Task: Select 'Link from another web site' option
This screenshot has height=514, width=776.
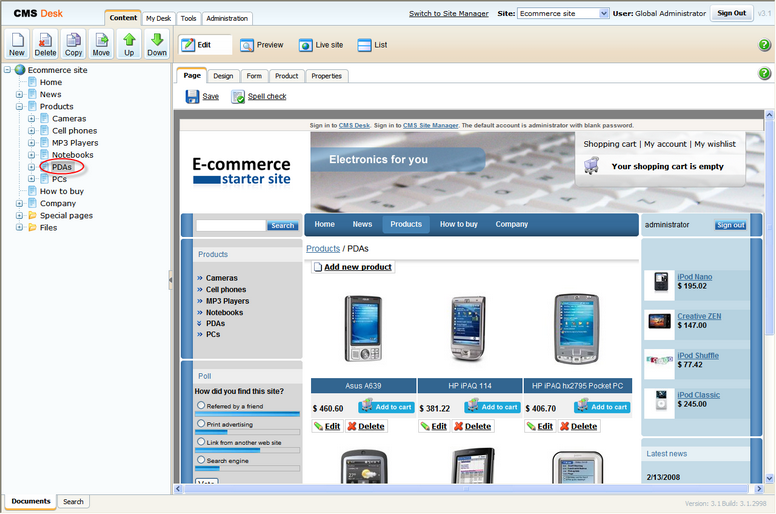Action: (201, 441)
